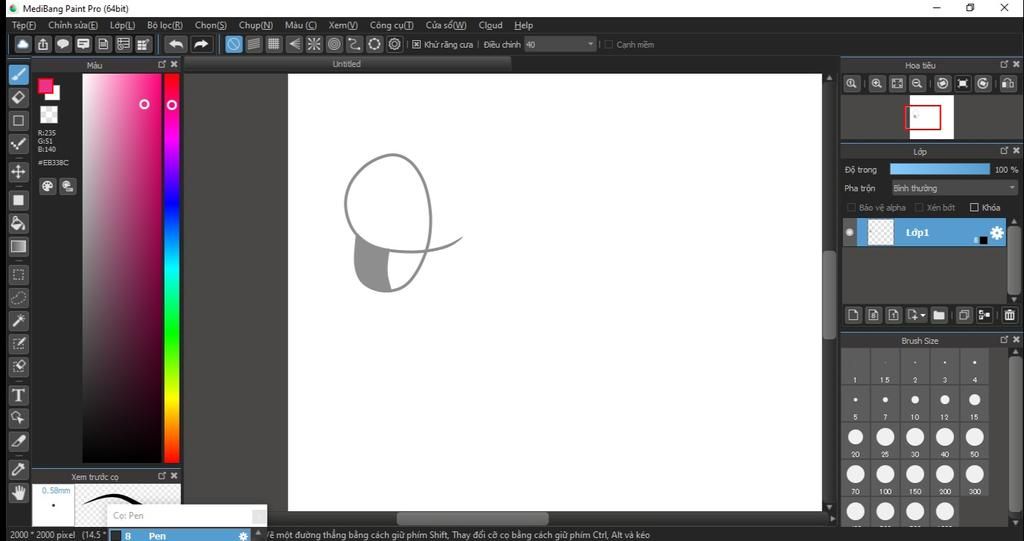This screenshot has height=541, width=1024.
Task: Enable radial snap
Action: (x=314, y=44)
